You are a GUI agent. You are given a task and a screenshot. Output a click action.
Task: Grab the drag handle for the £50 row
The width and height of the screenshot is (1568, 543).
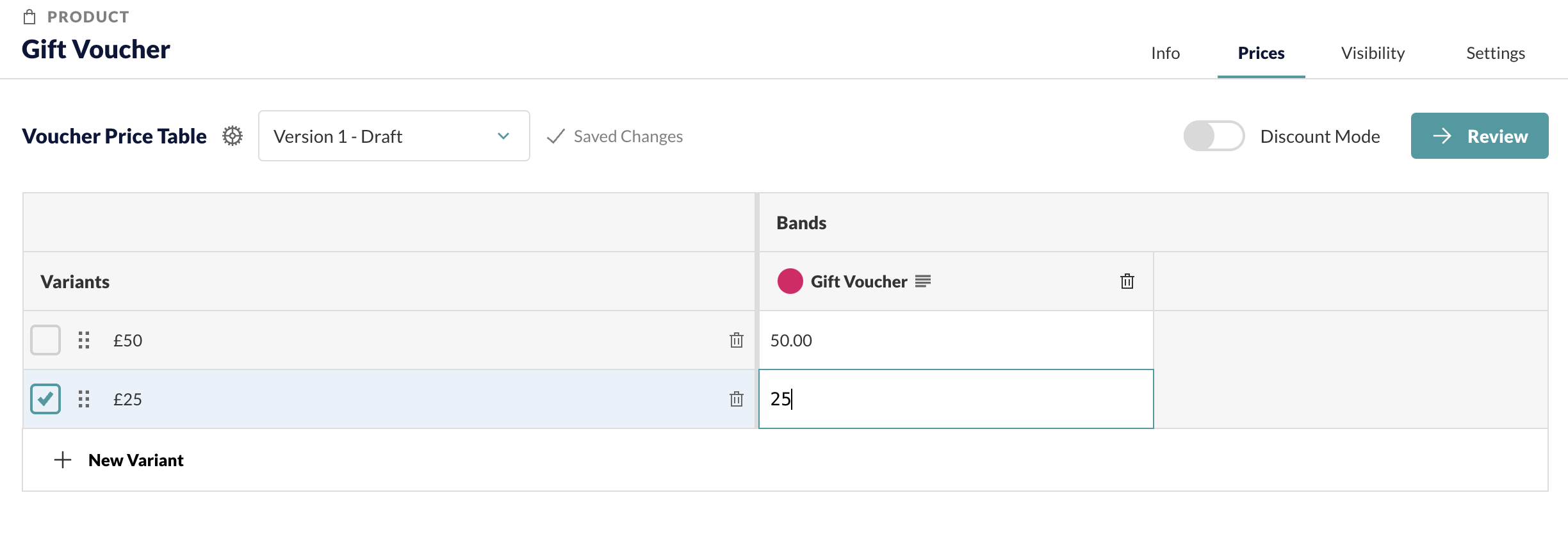(x=84, y=340)
